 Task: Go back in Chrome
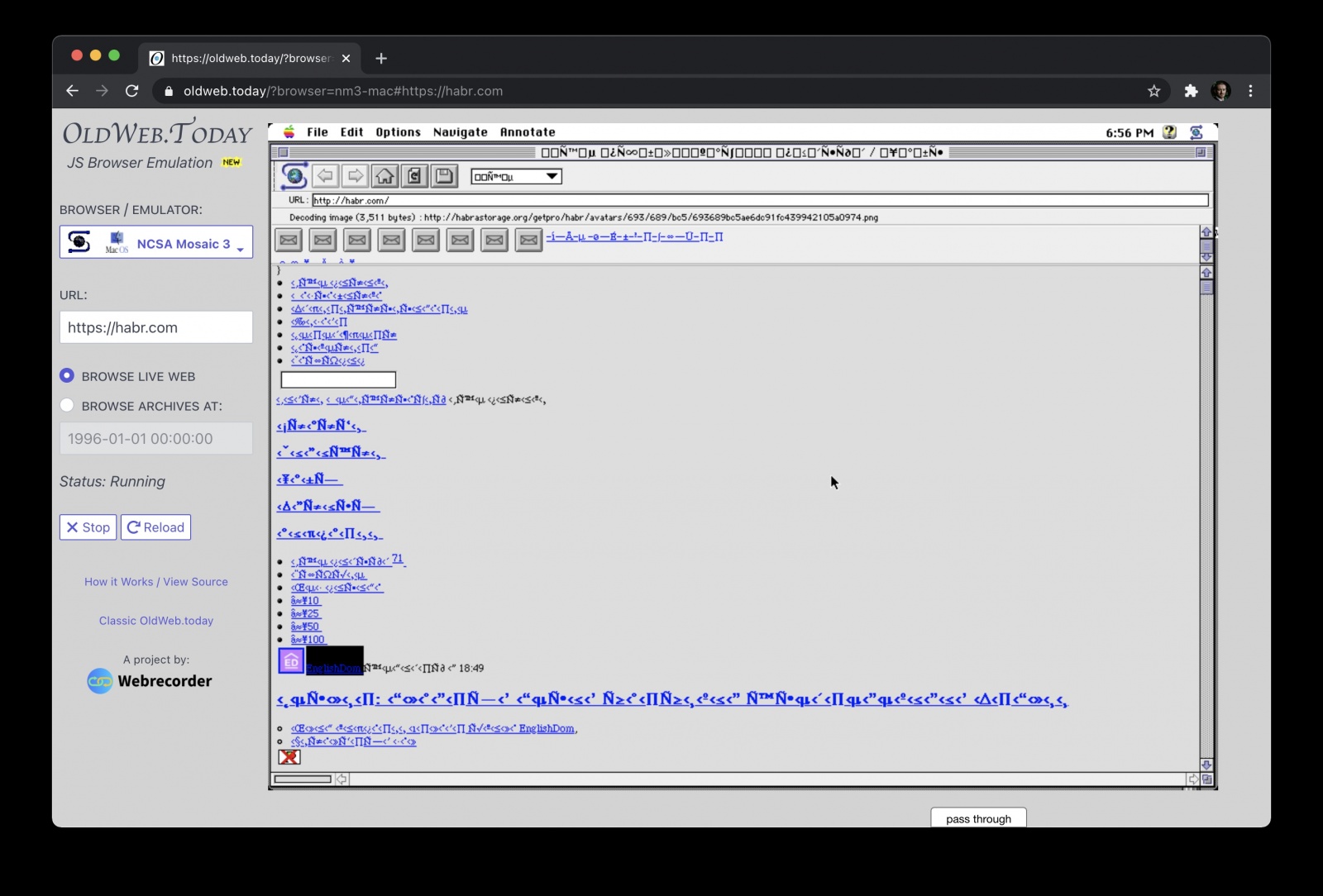(73, 91)
